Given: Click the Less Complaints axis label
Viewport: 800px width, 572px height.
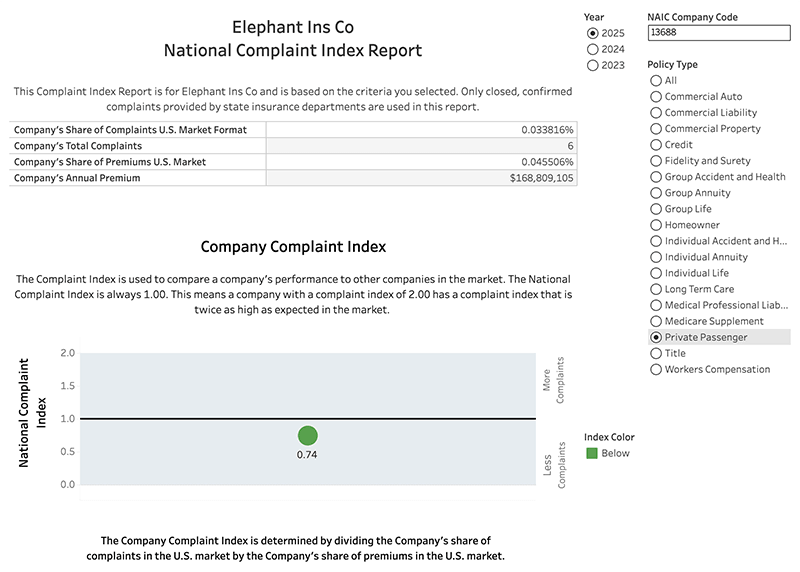Looking at the screenshot, I should point(554,465).
